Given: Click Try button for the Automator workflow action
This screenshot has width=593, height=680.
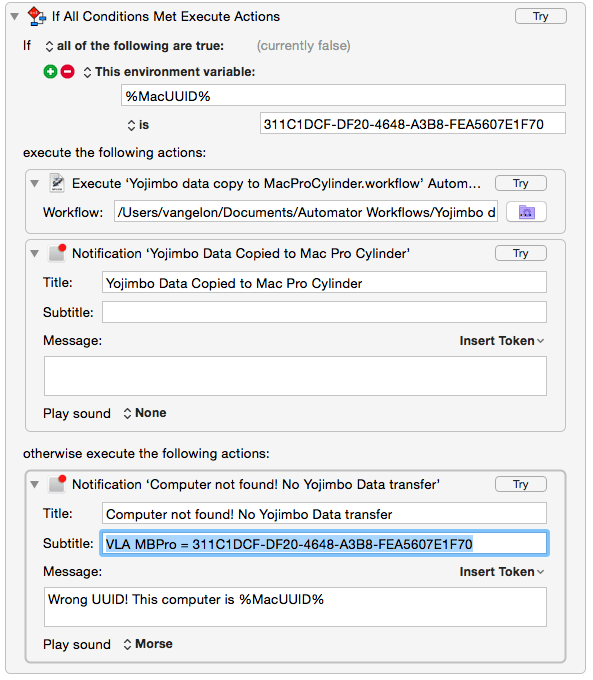Looking at the screenshot, I should point(521,183).
